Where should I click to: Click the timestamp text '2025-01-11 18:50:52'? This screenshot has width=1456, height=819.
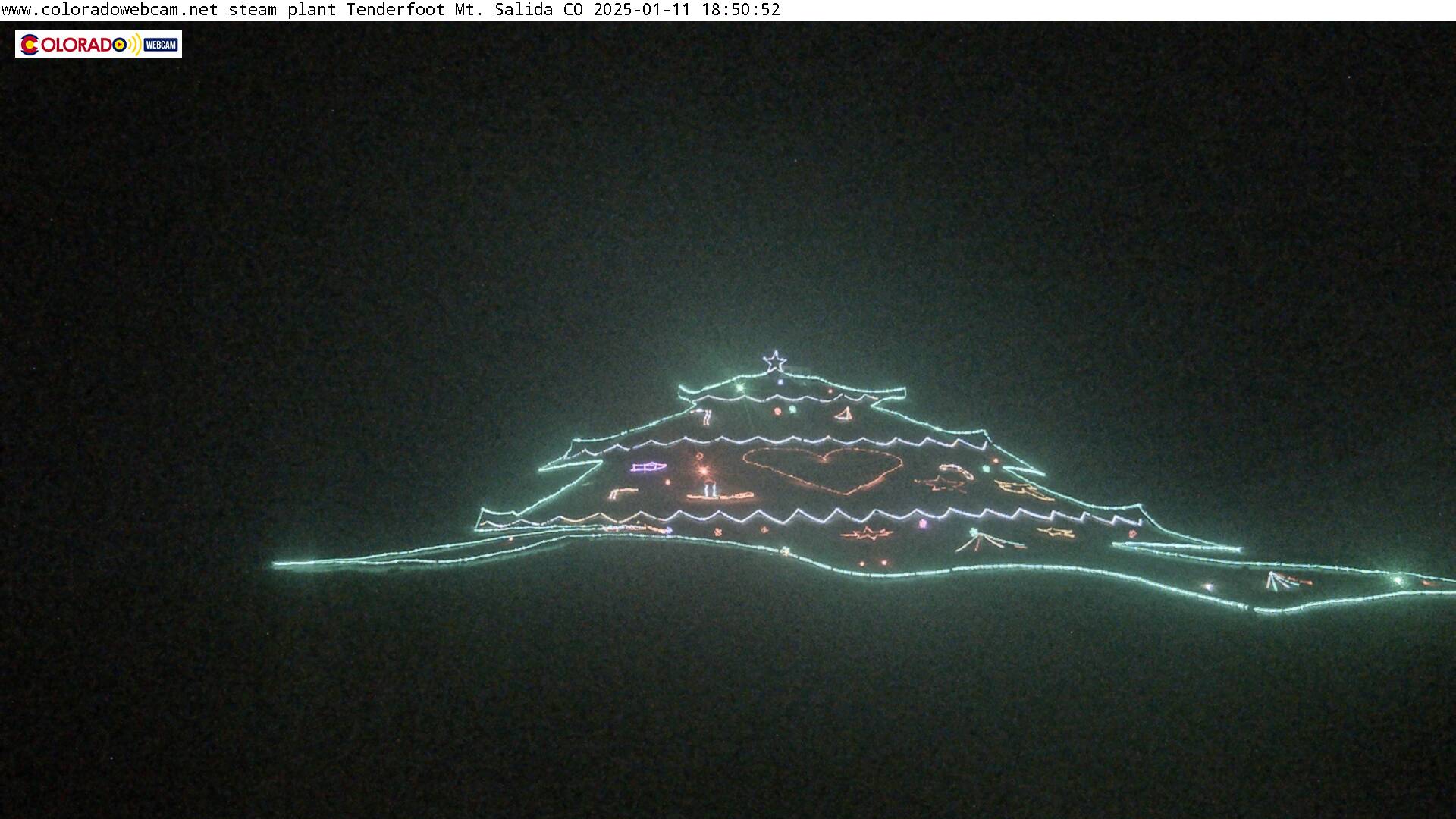pos(686,10)
